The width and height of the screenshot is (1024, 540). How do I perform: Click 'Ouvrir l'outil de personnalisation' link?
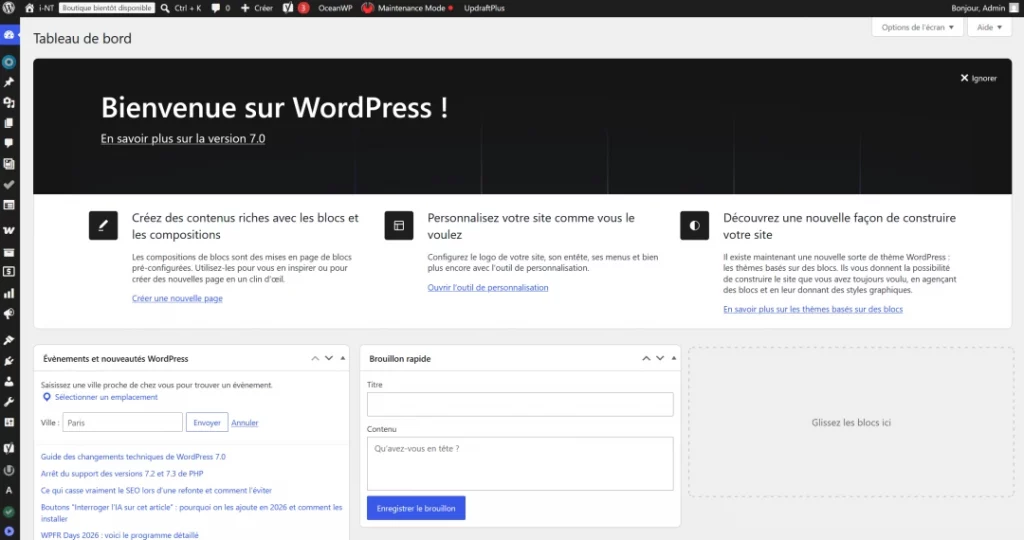pos(488,287)
